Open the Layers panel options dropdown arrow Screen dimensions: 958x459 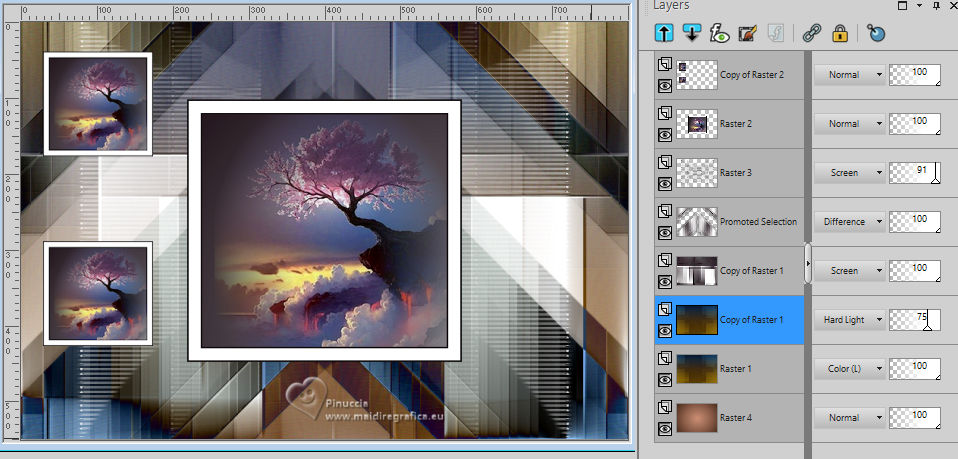coord(920,6)
